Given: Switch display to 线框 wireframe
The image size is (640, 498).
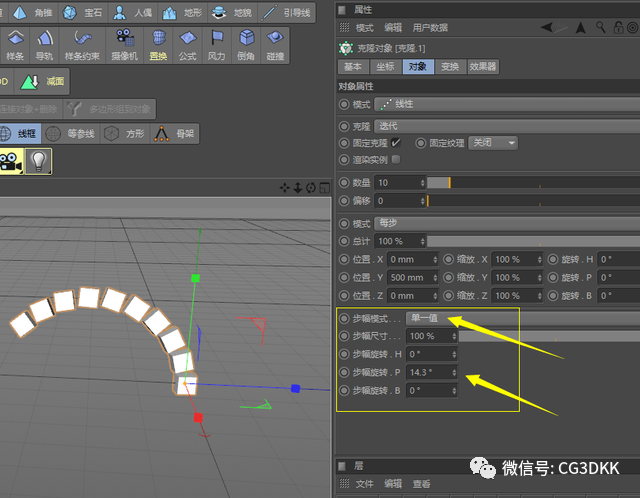Looking at the screenshot, I should tap(19, 133).
